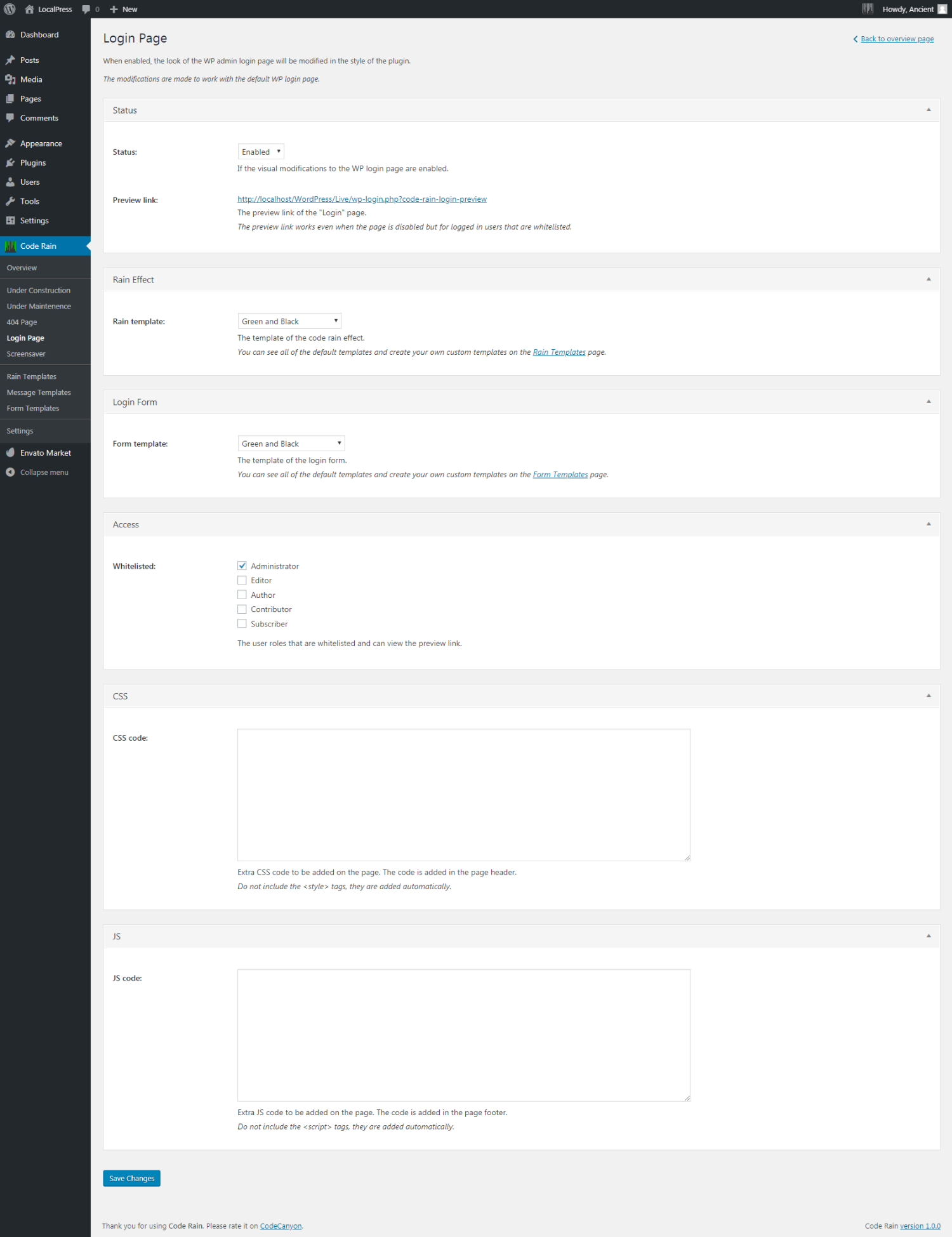This screenshot has width=952, height=1237.
Task: Click the Envato Market leaf icon
Action: coord(10,453)
